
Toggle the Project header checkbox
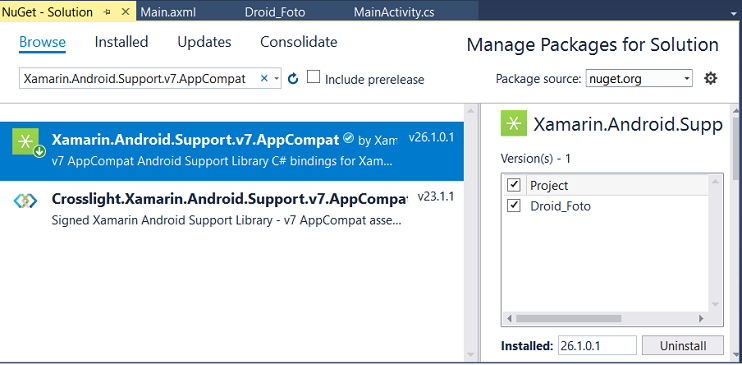click(513, 185)
